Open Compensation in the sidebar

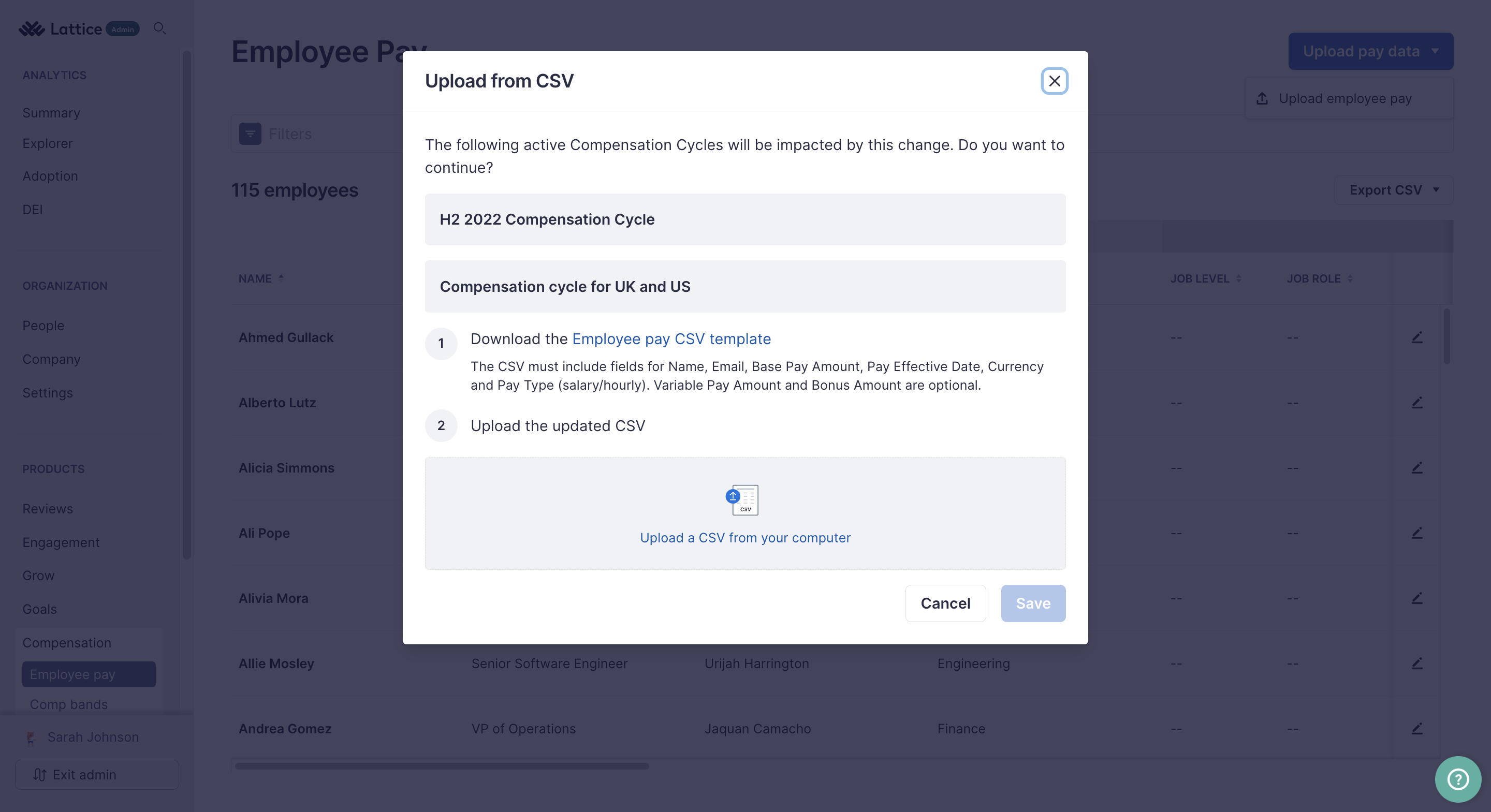[67, 642]
